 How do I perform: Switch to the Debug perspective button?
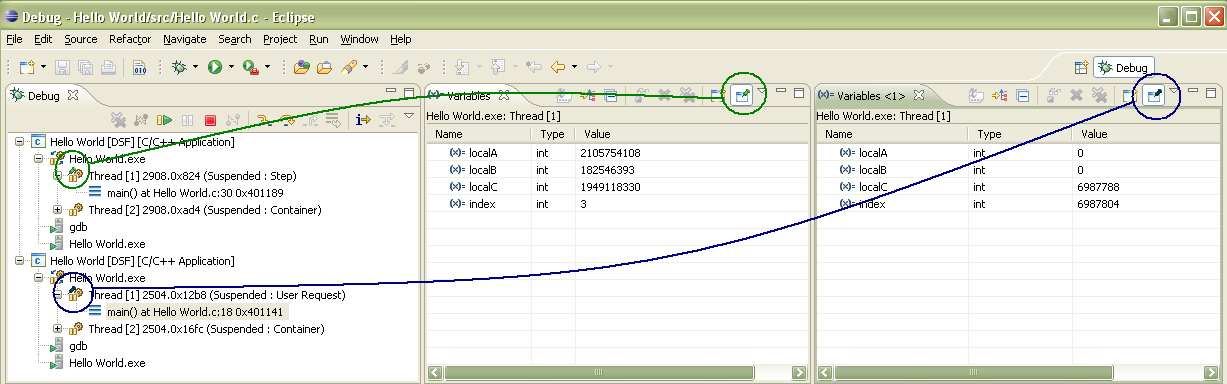1124,67
